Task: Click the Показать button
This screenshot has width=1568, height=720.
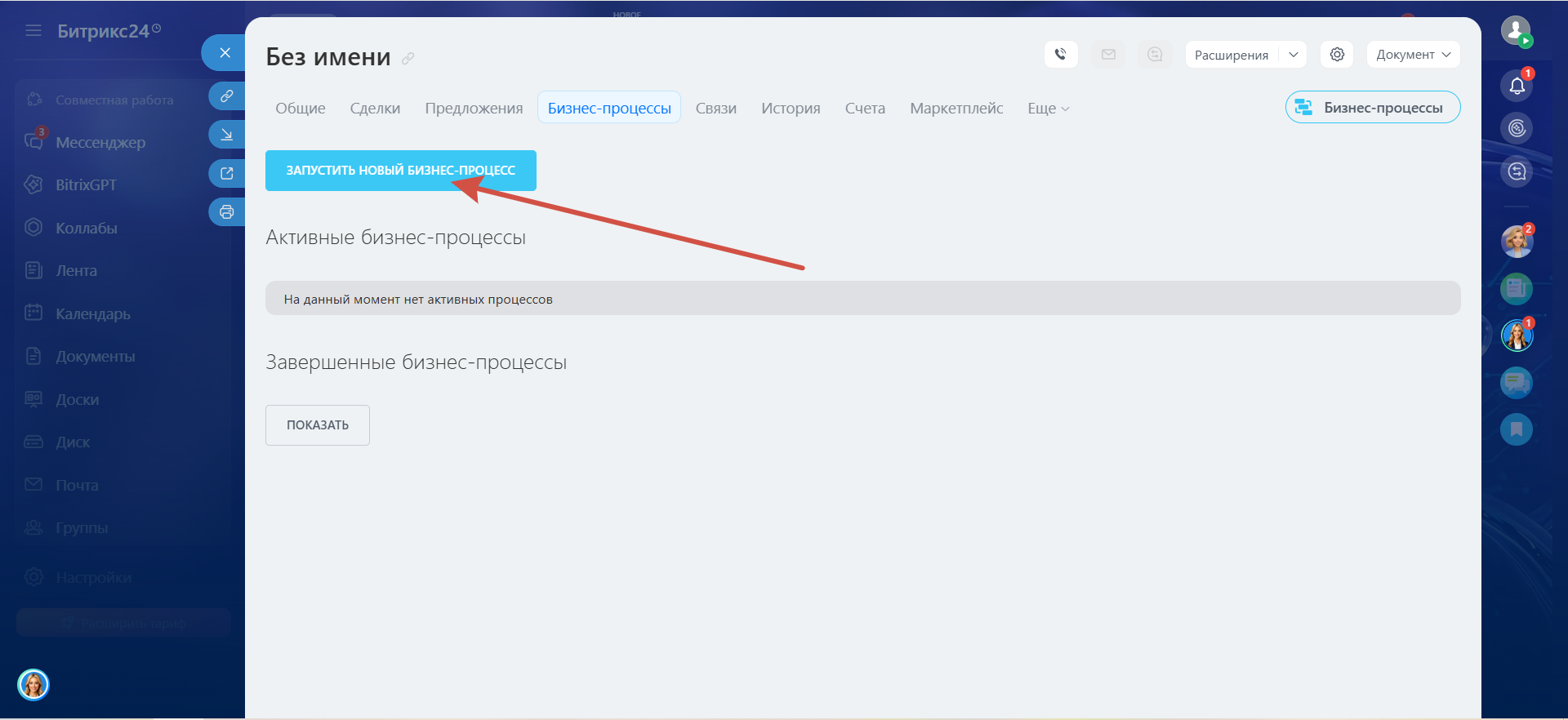Action: 318,425
